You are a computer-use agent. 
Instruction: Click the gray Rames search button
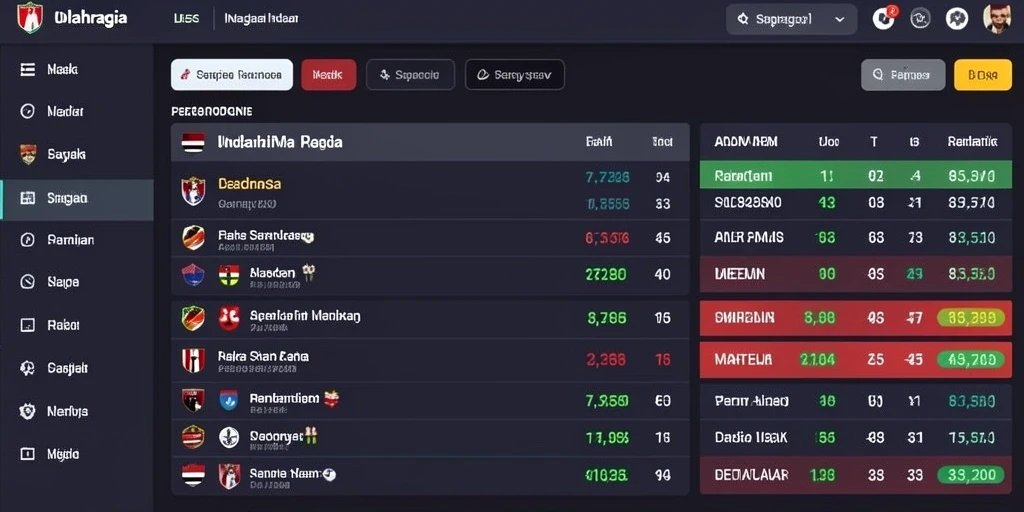coord(903,74)
